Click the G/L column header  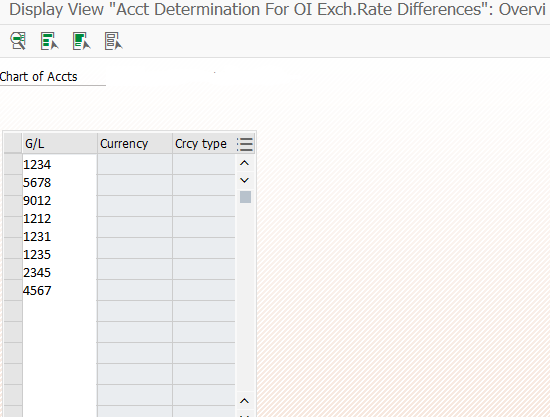coord(60,143)
